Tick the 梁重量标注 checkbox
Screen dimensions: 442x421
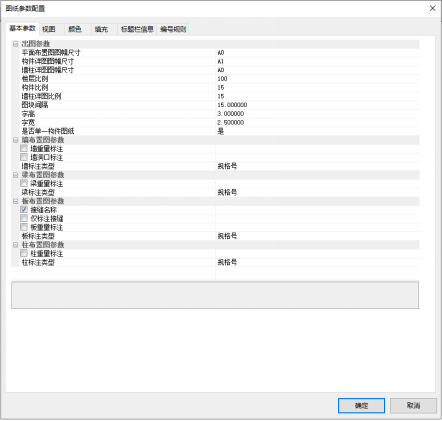click(24, 183)
